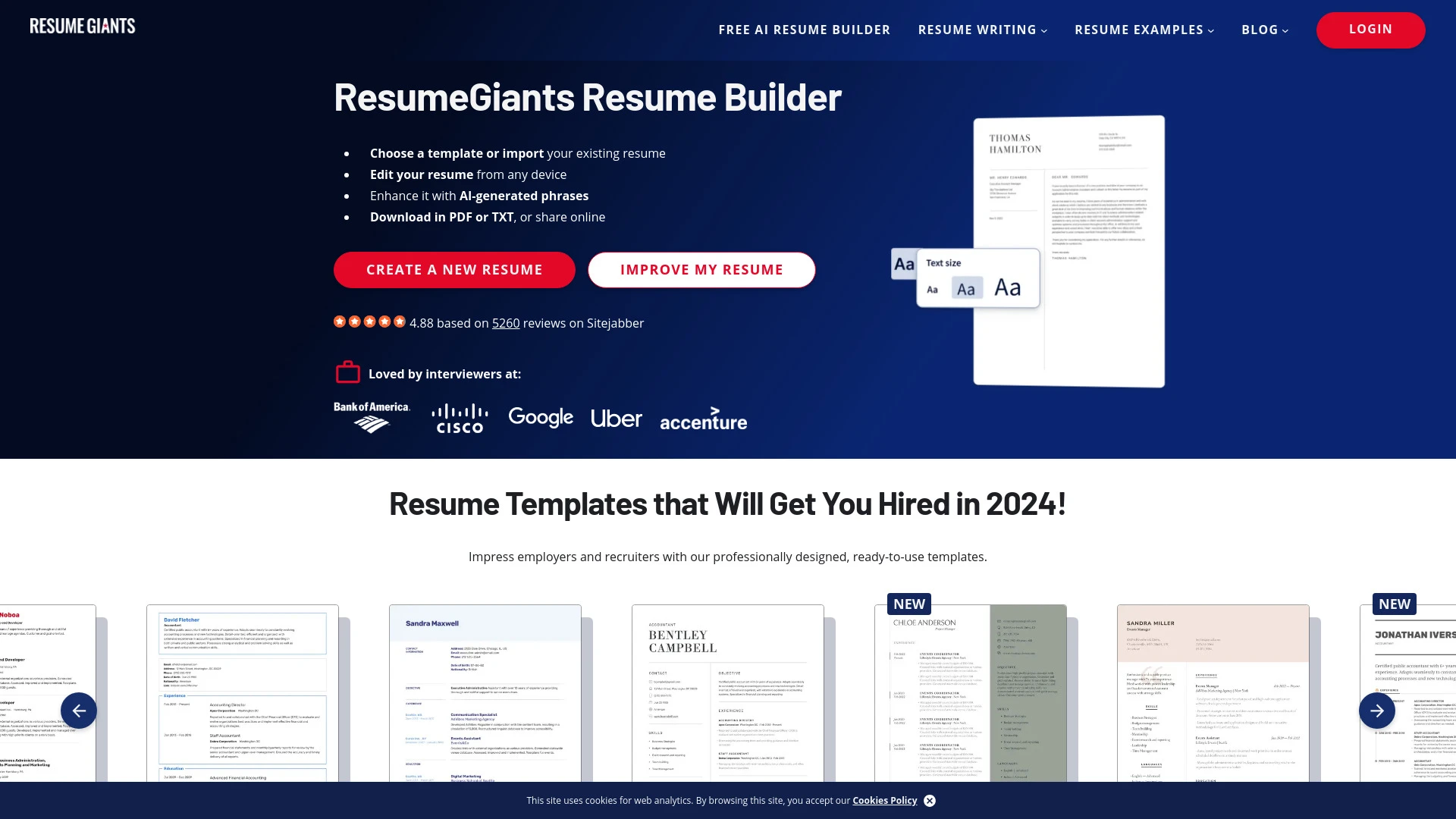This screenshot has height=819, width=1456.
Task: Click the cookie dismiss 'X' close icon
Action: point(929,800)
